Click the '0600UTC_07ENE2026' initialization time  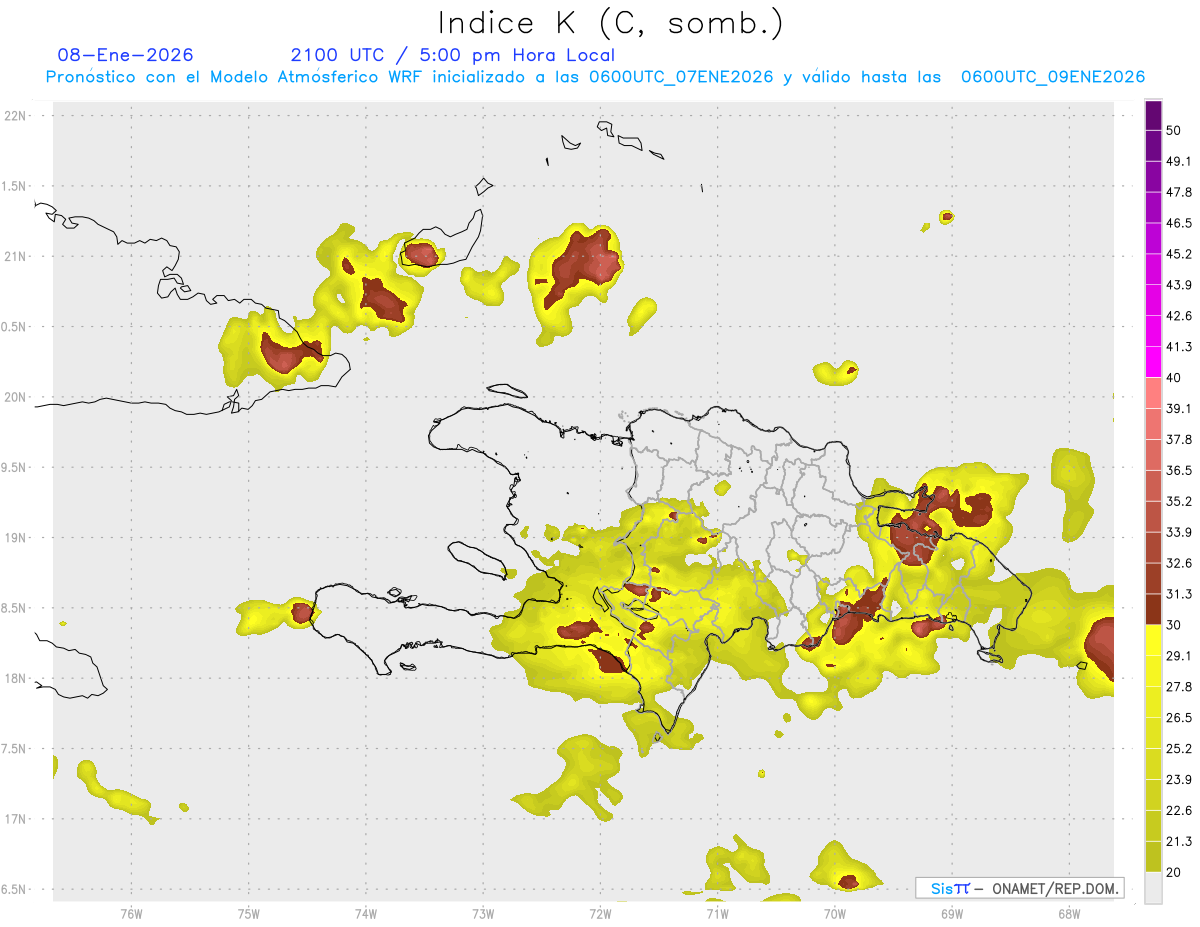[681, 77]
